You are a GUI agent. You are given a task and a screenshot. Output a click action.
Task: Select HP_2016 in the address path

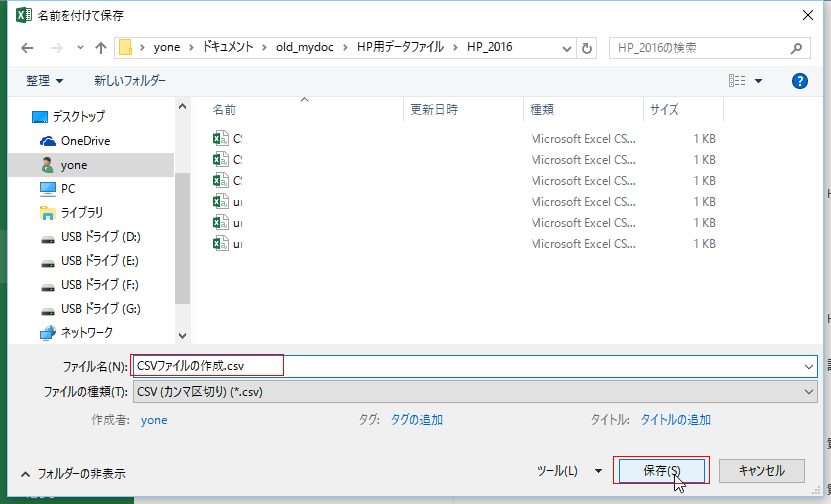490,47
